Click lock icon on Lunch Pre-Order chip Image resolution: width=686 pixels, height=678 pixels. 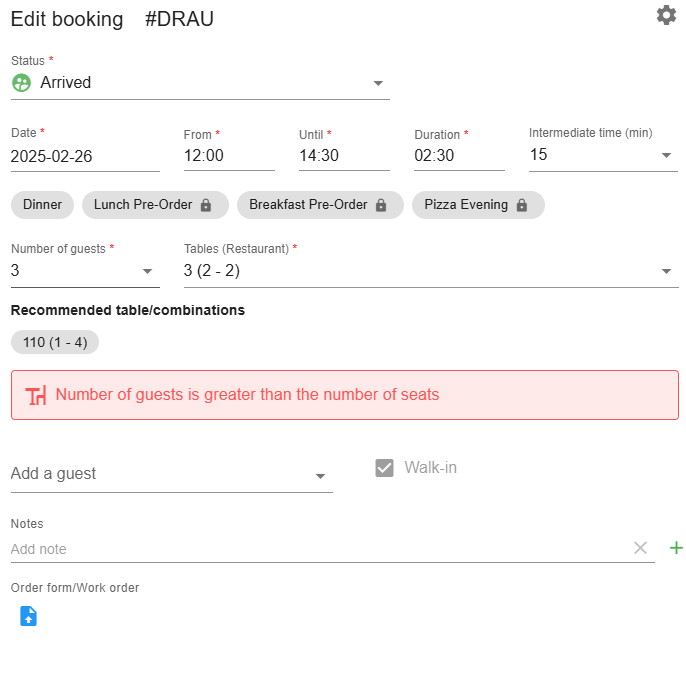pyautogui.click(x=206, y=205)
